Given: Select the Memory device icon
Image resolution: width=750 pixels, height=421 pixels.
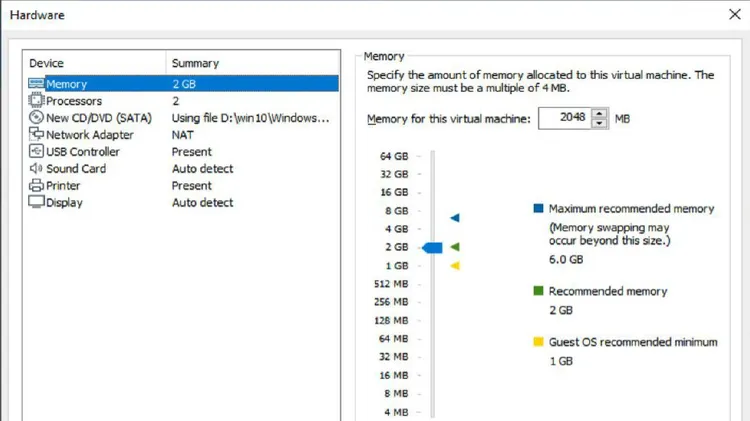Looking at the screenshot, I should click(36, 84).
